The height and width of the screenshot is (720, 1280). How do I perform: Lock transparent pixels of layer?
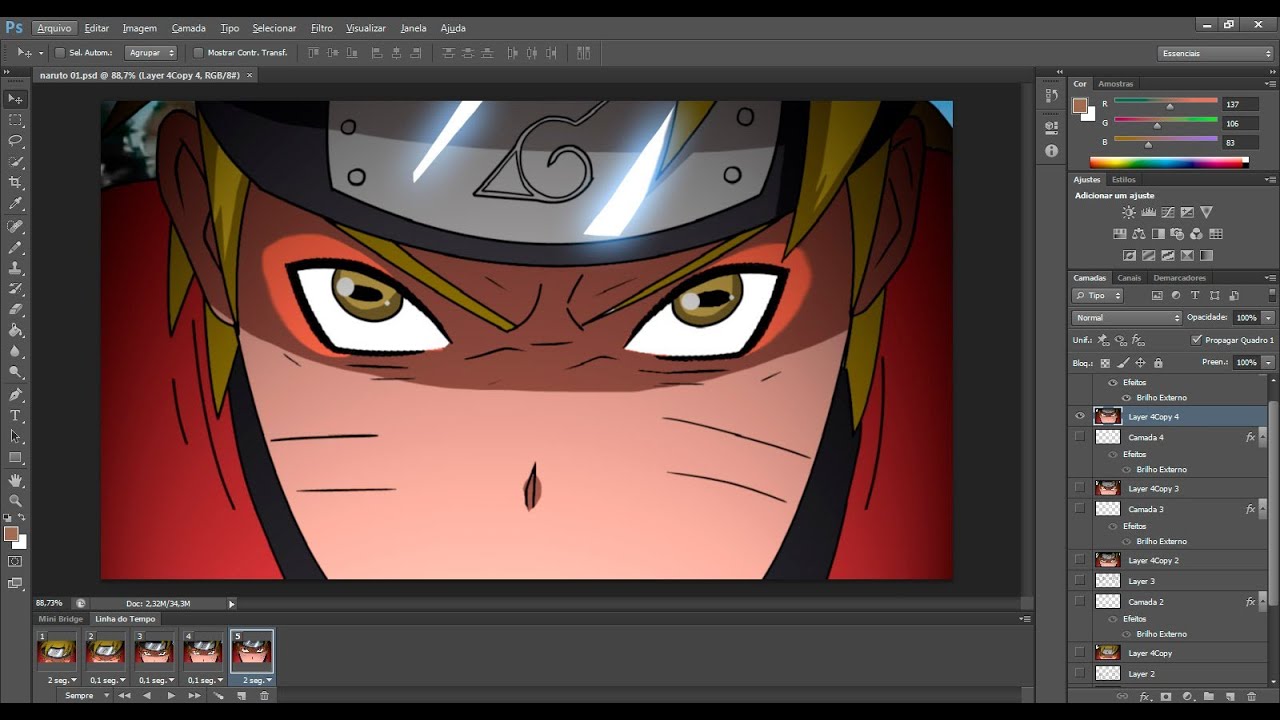pyautogui.click(x=1105, y=363)
